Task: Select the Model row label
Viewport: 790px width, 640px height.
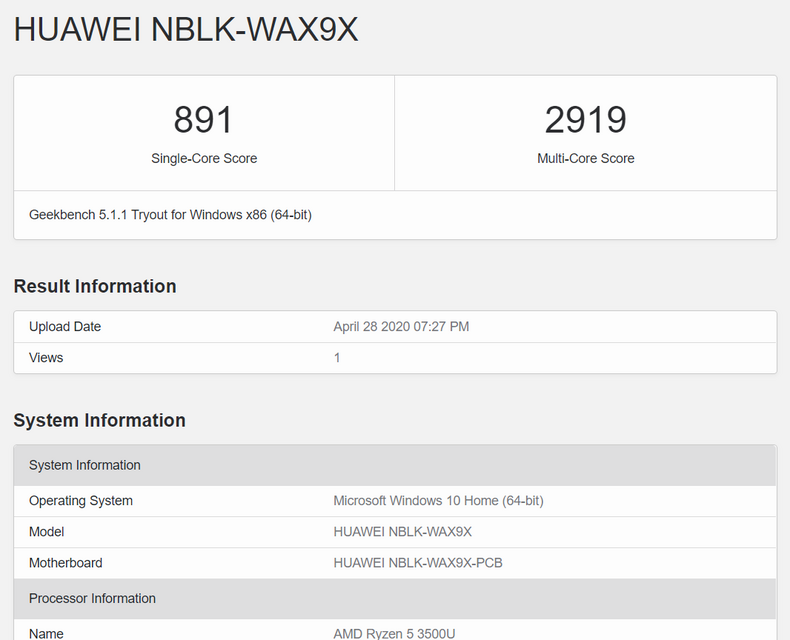Action: (x=48, y=532)
